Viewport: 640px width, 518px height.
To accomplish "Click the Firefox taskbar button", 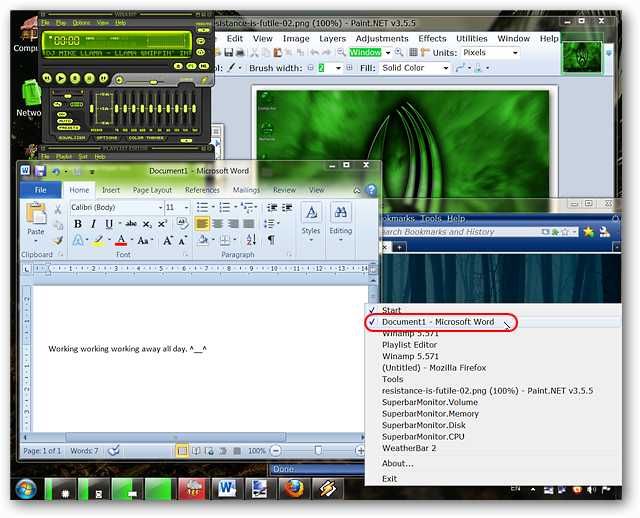I will [294, 489].
